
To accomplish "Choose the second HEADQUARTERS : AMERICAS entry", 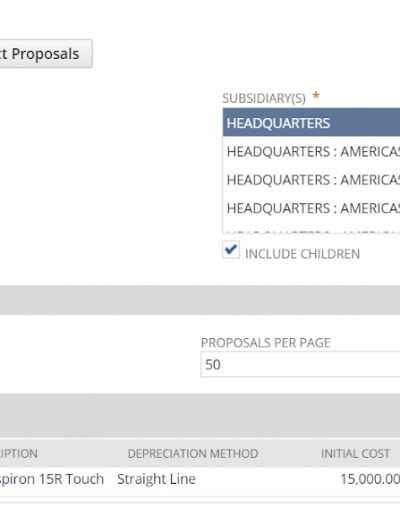I will 312,180.
